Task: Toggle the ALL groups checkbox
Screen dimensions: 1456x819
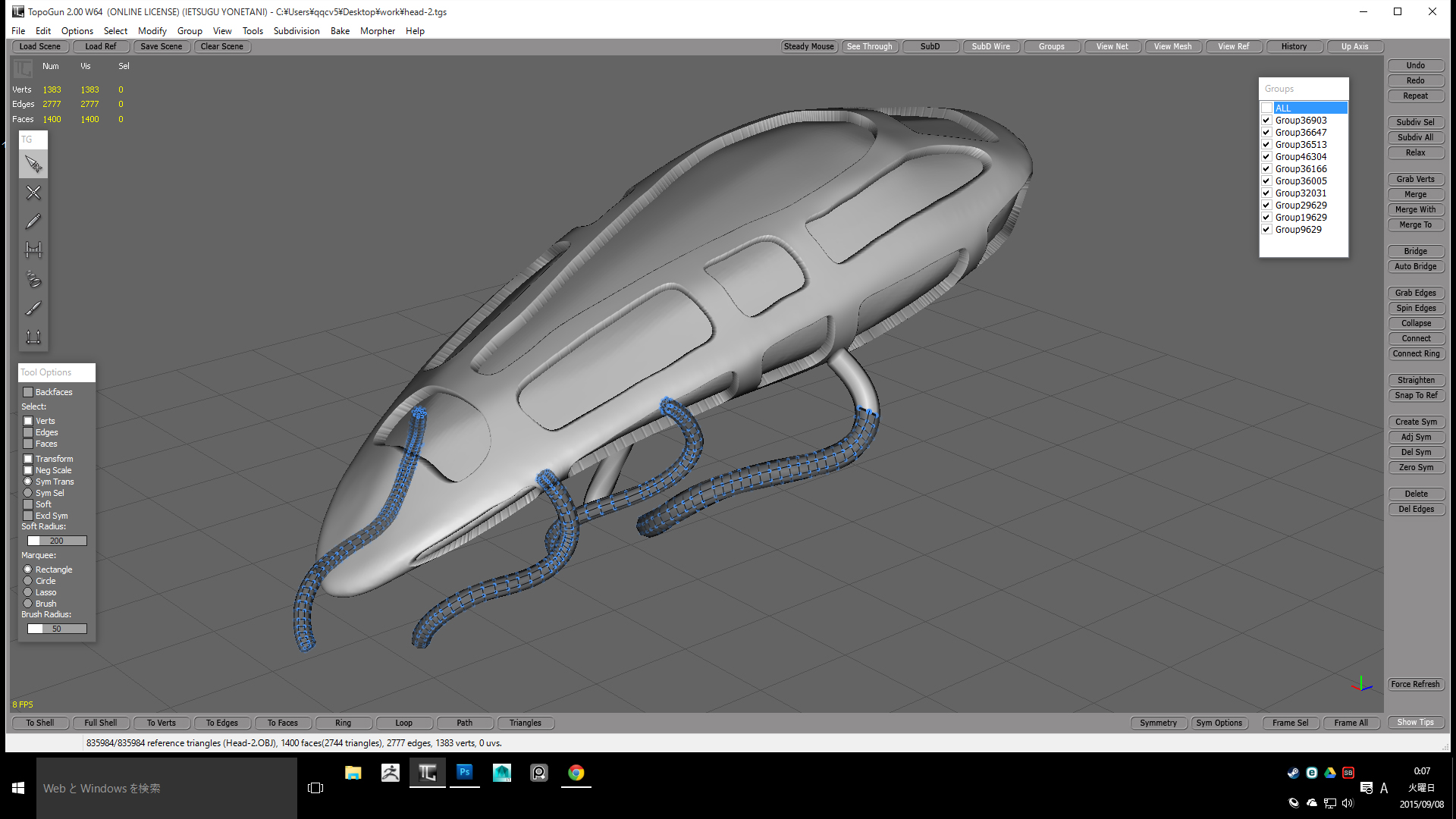Action: coord(1266,108)
